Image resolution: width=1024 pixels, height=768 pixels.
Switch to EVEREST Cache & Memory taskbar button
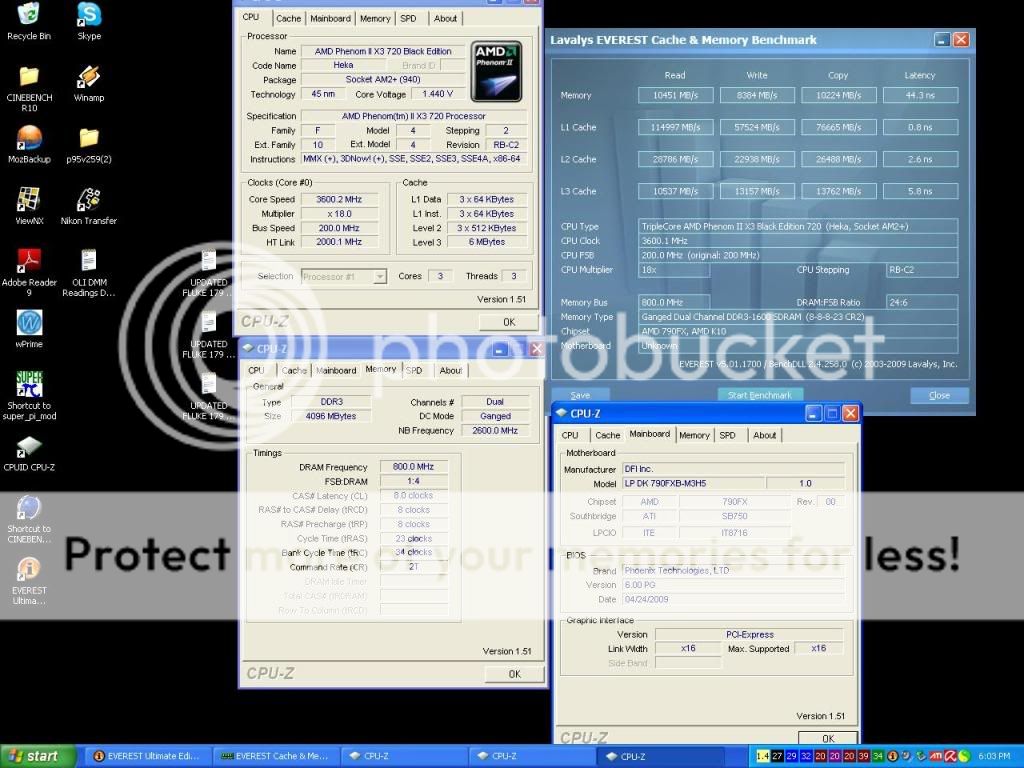pos(276,756)
